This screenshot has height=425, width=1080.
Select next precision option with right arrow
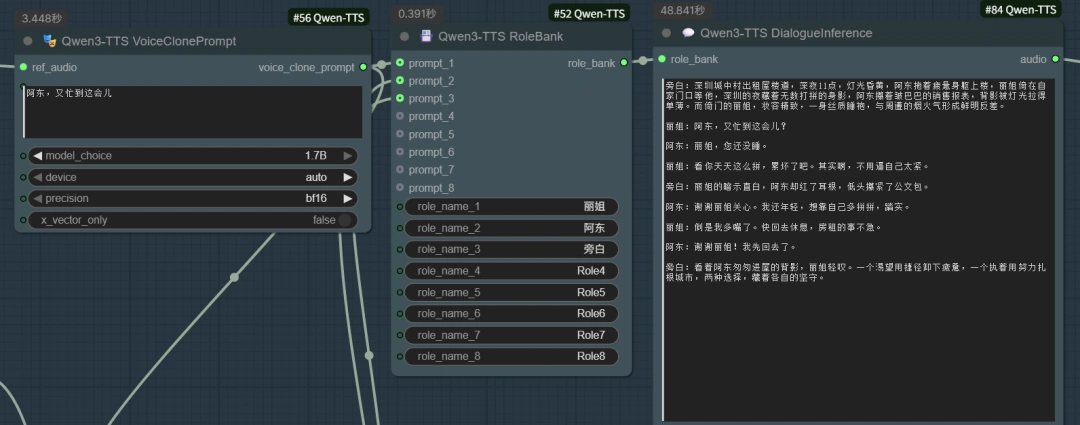[348, 198]
